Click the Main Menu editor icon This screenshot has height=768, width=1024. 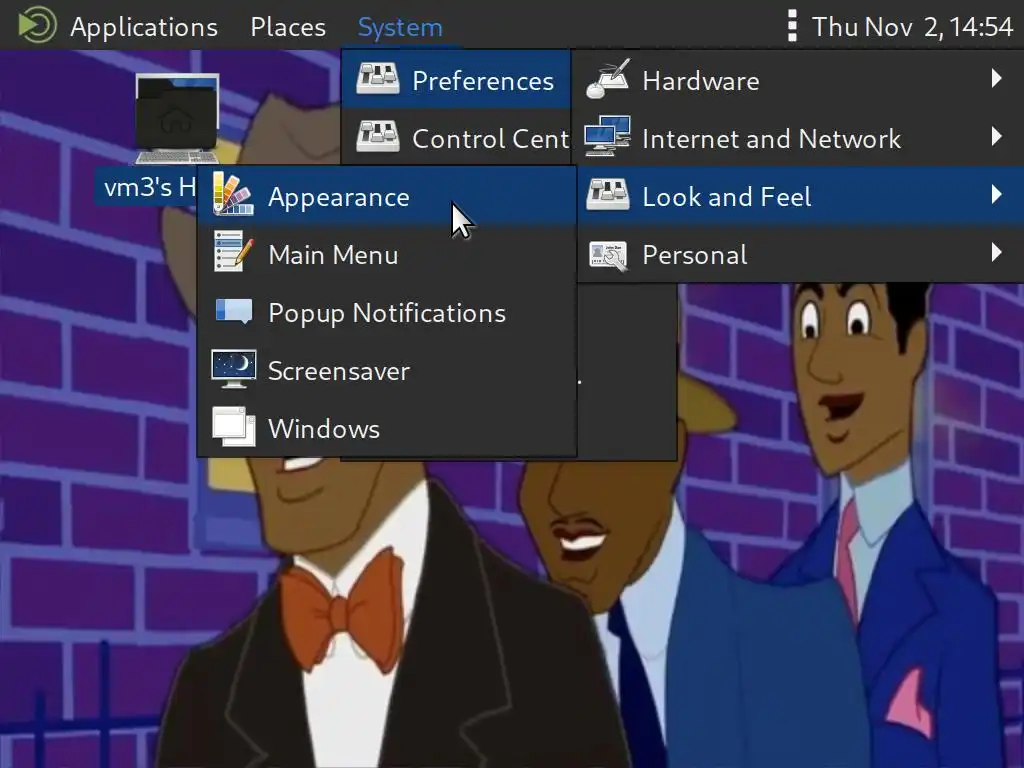coord(233,251)
